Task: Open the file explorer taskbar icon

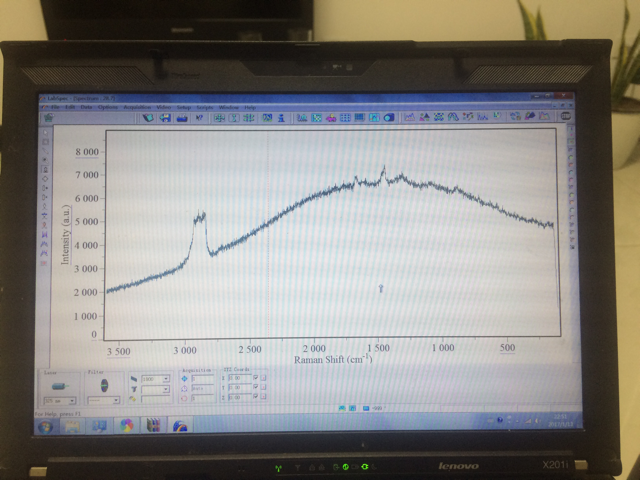Action: point(72,427)
